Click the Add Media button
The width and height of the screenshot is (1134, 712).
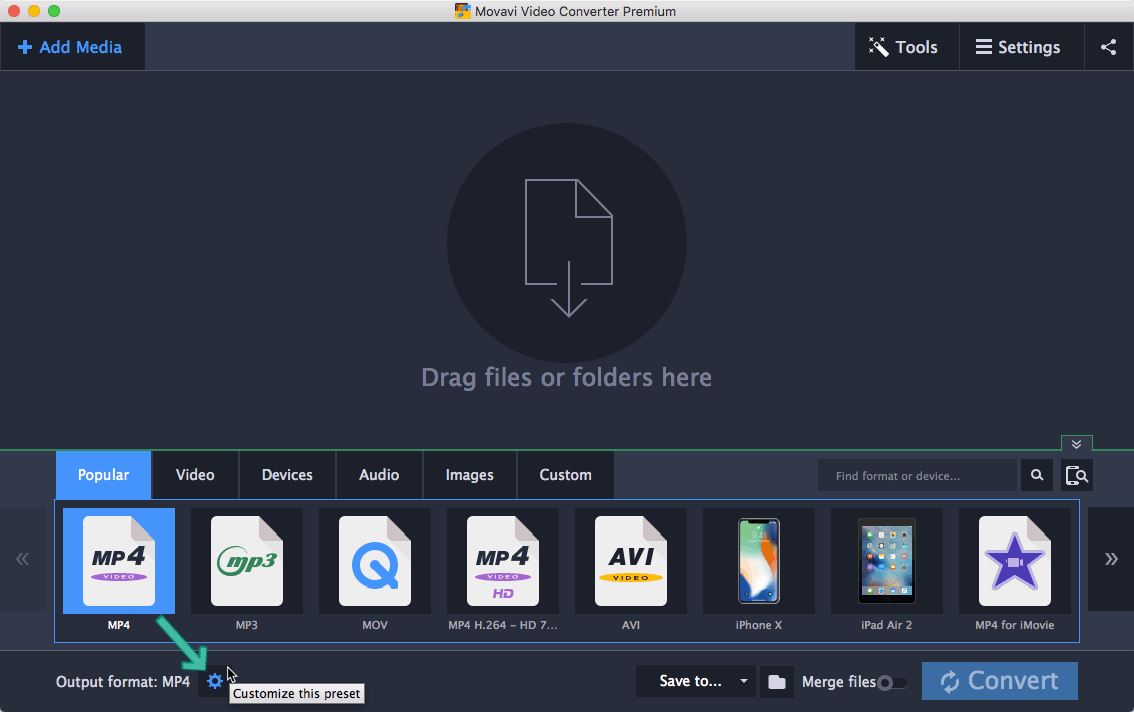[71, 47]
